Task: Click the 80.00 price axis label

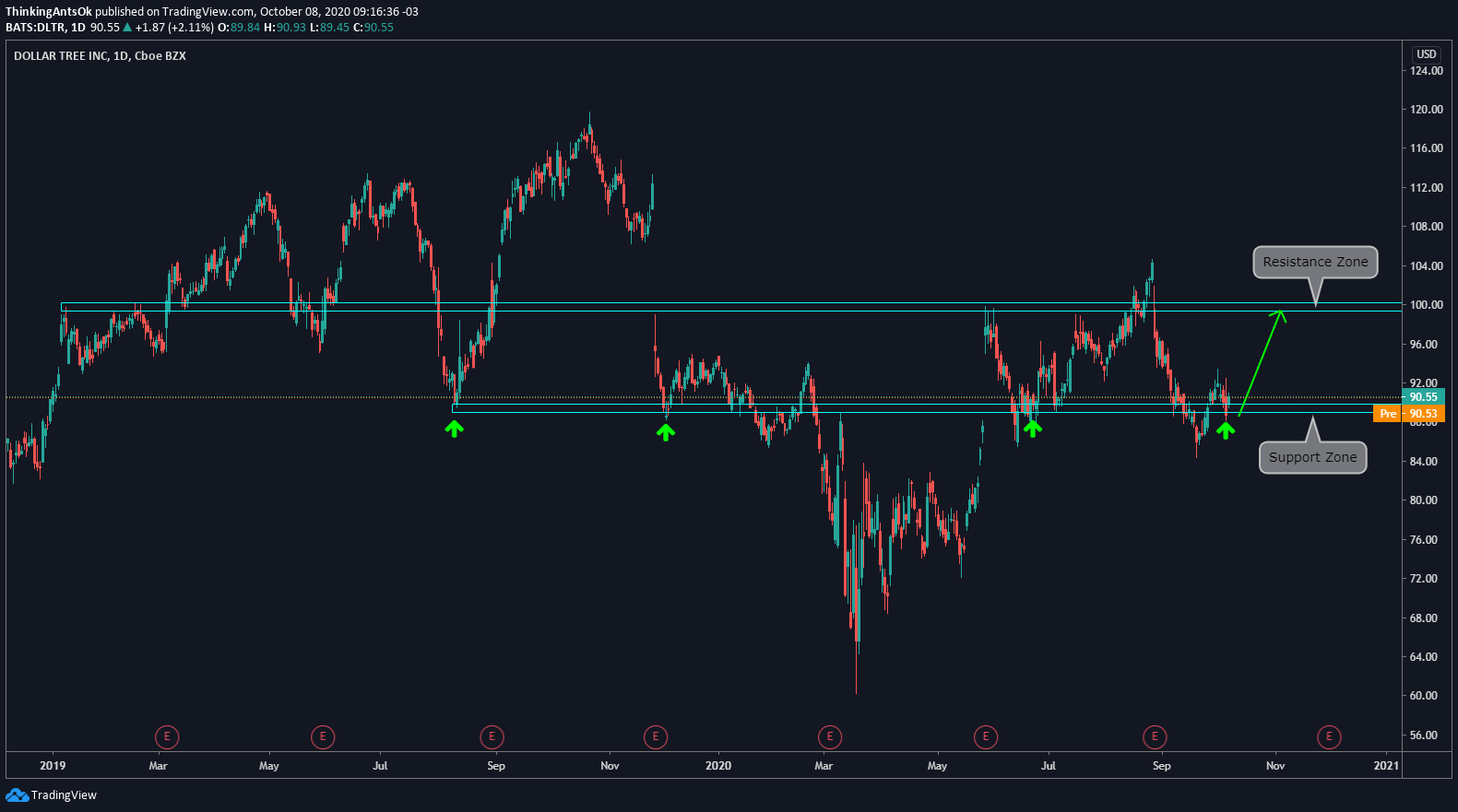Action: coord(1424,500)
